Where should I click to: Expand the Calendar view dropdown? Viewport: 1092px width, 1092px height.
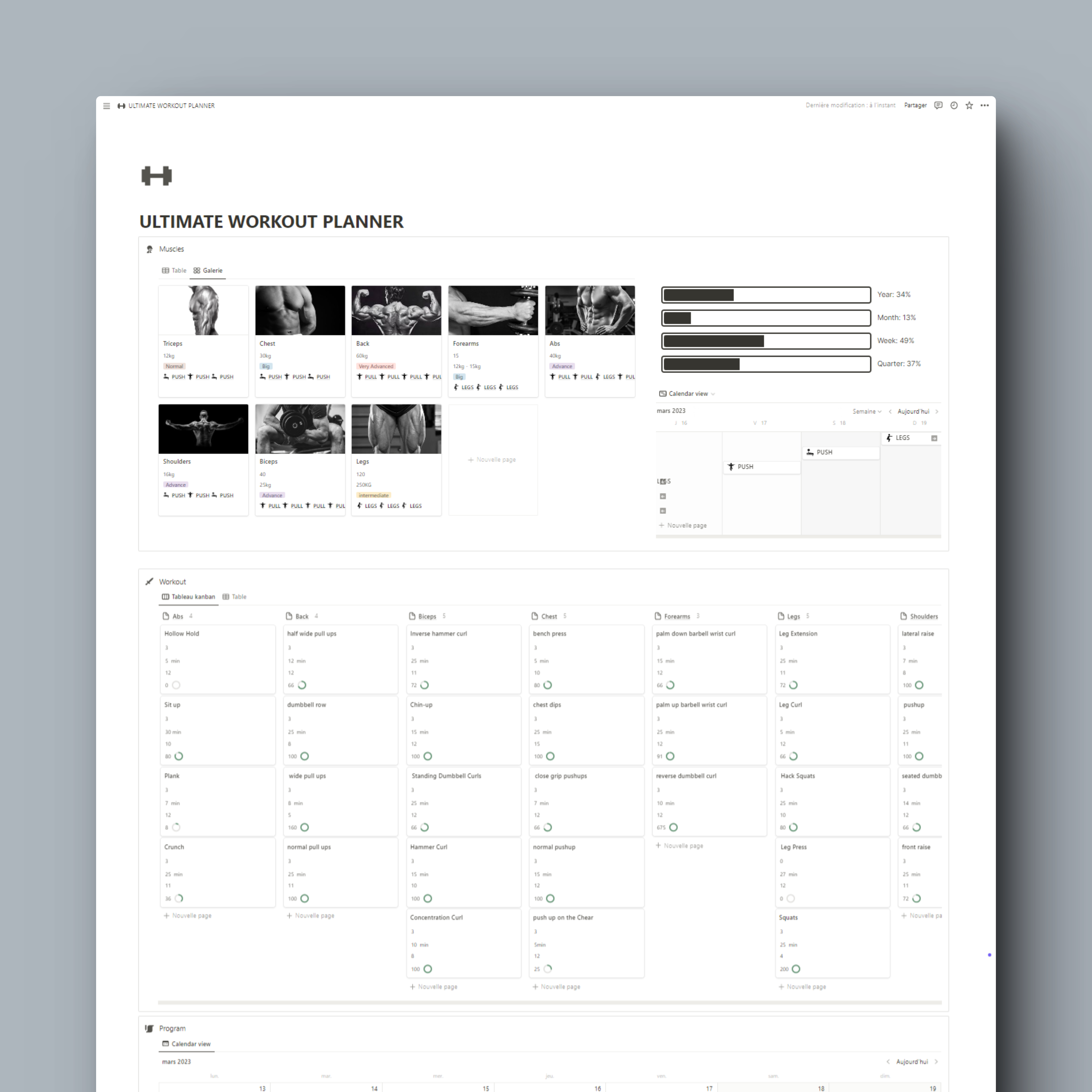click(687, 393)
